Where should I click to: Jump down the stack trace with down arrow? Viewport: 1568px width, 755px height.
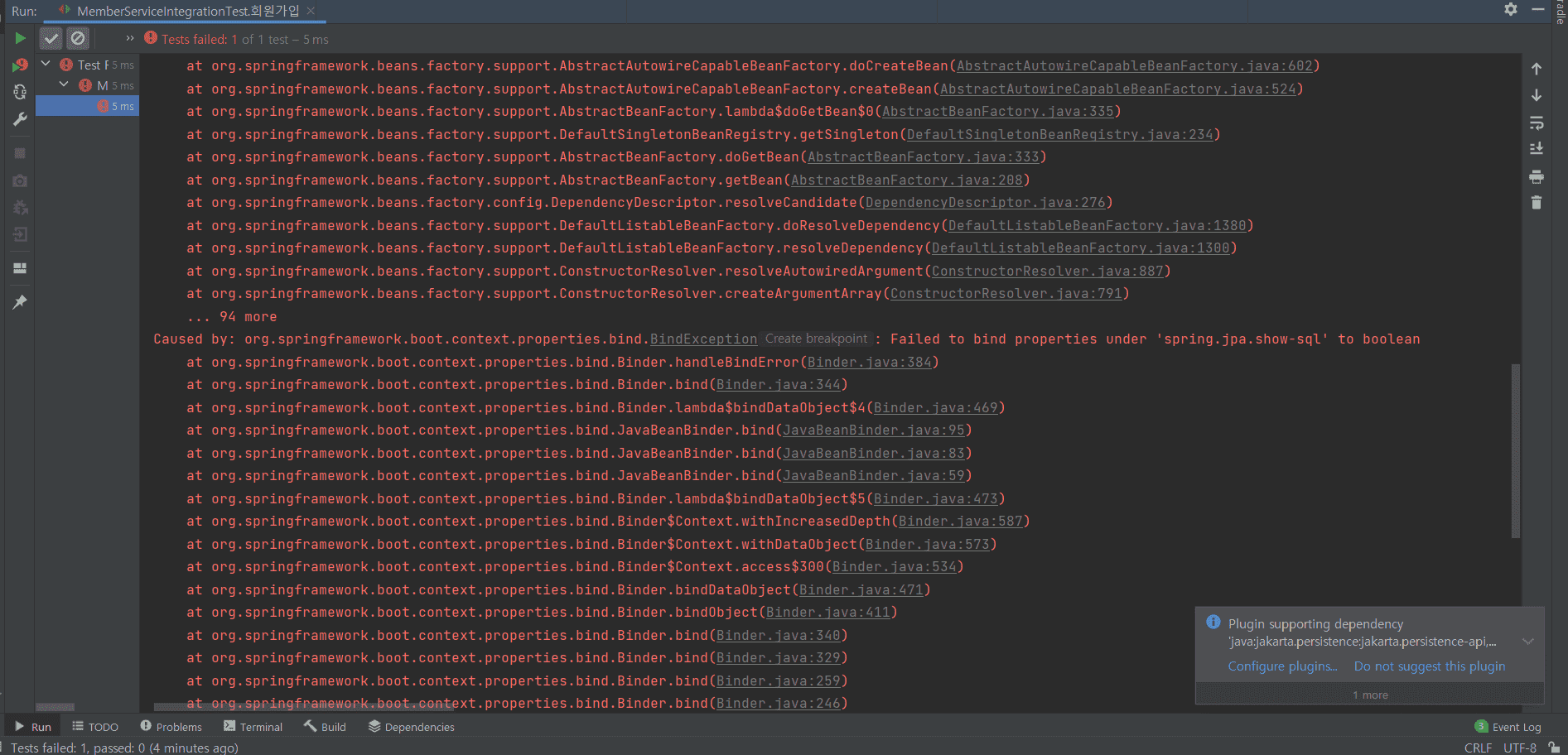(x=1537, y=95)
